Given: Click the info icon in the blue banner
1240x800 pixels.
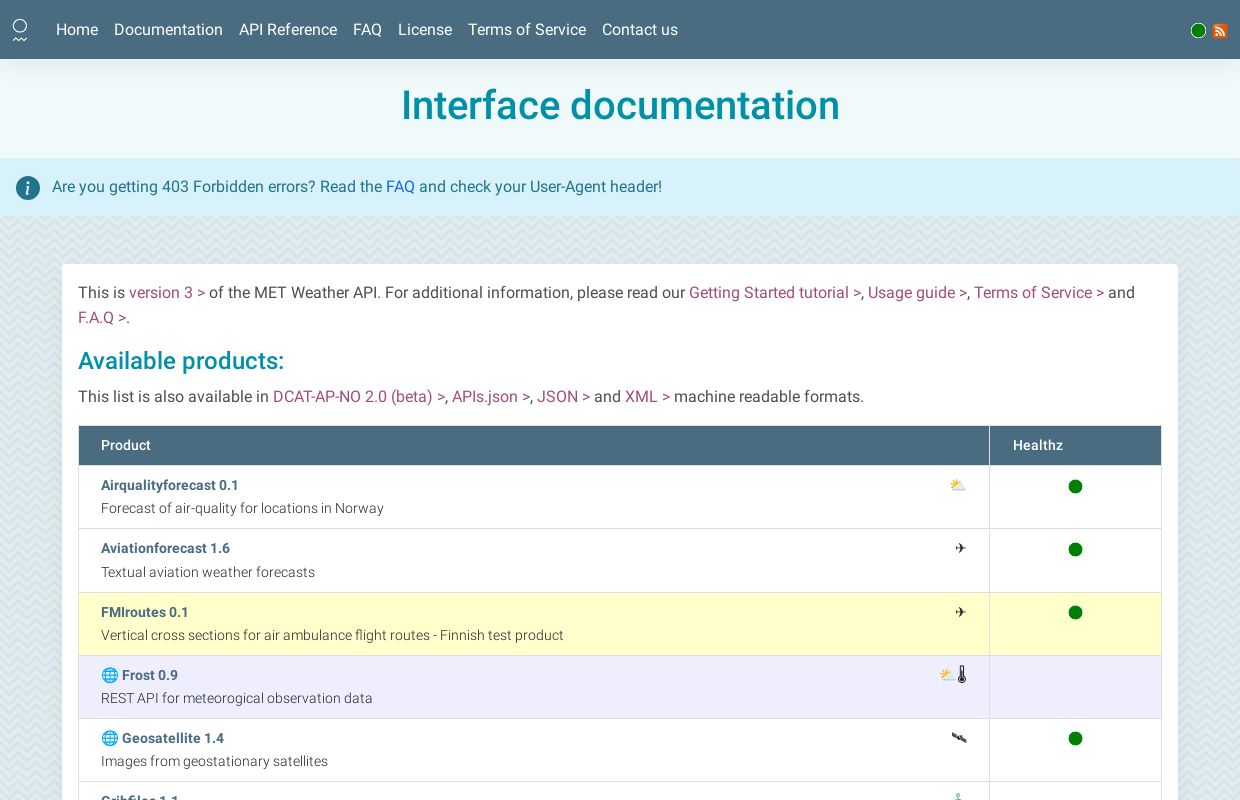Looking at the screenshot, I should tap(28, 188).
